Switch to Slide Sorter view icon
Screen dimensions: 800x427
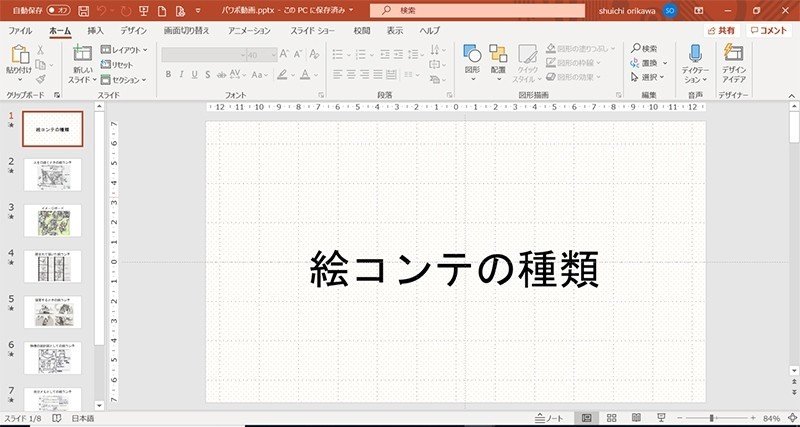612,418
